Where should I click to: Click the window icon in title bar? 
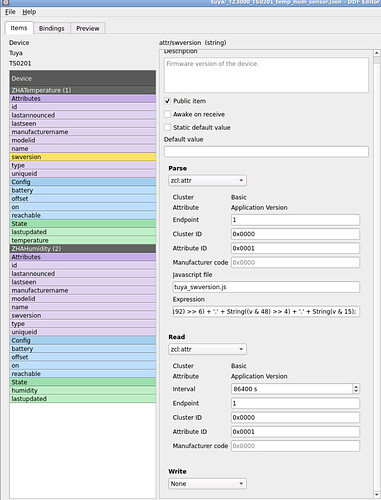pyautogui.click(x=5, y=2)
